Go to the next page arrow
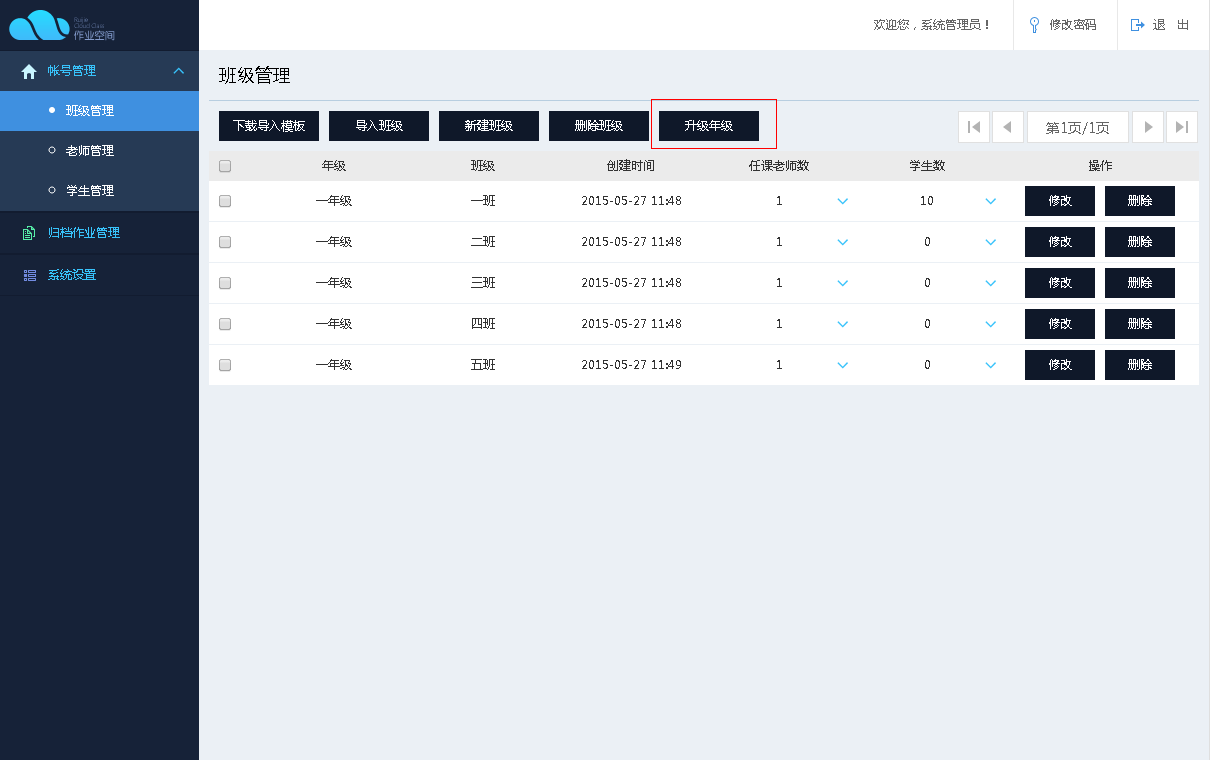 [1148, 127]
